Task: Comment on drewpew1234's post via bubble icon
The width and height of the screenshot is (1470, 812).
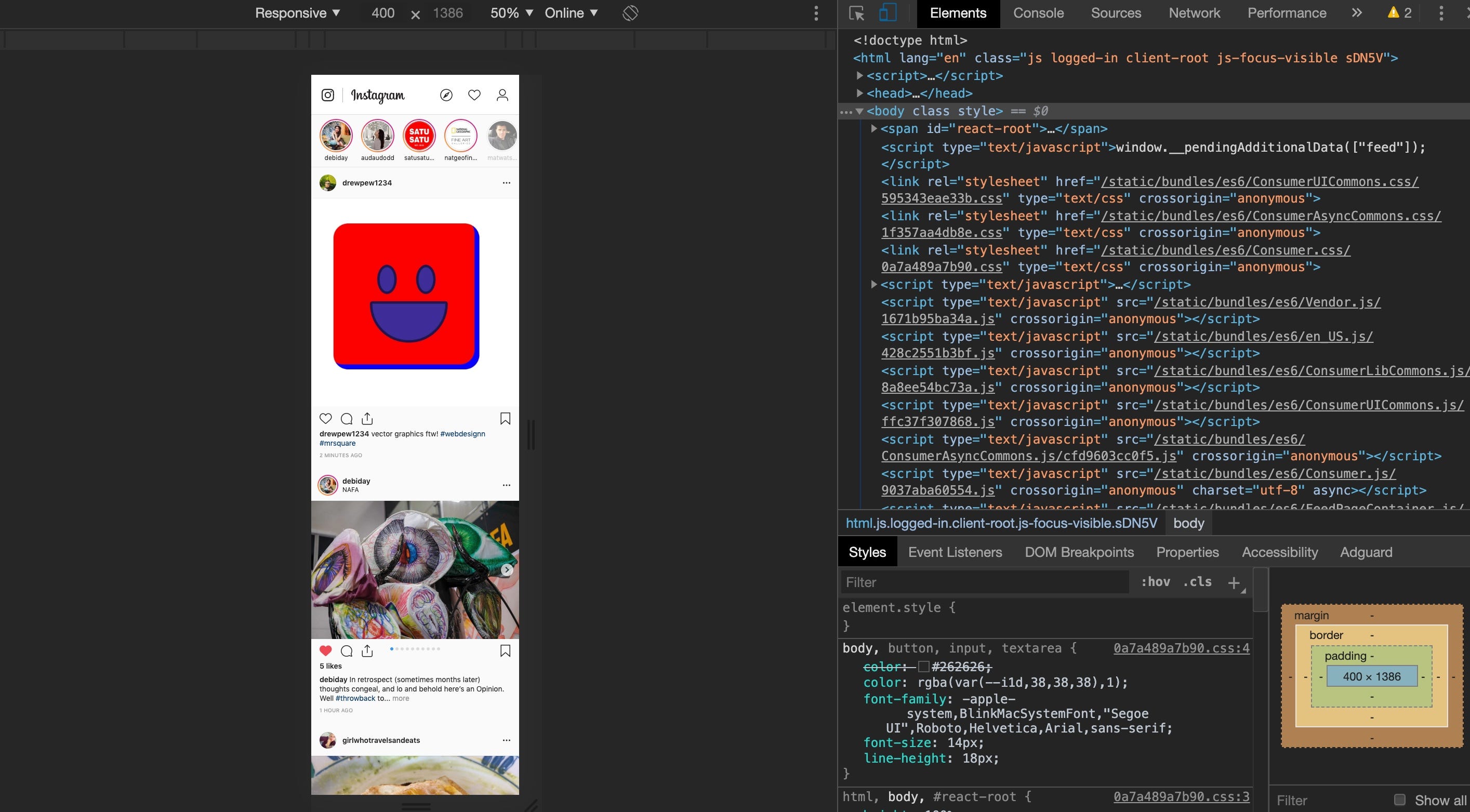Action: tap(347, 418)
